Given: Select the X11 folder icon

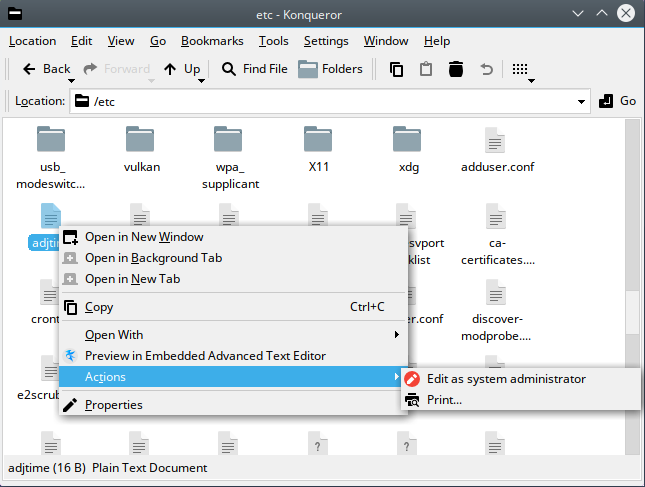Looking at the screenshot, I should pos(318,139).
